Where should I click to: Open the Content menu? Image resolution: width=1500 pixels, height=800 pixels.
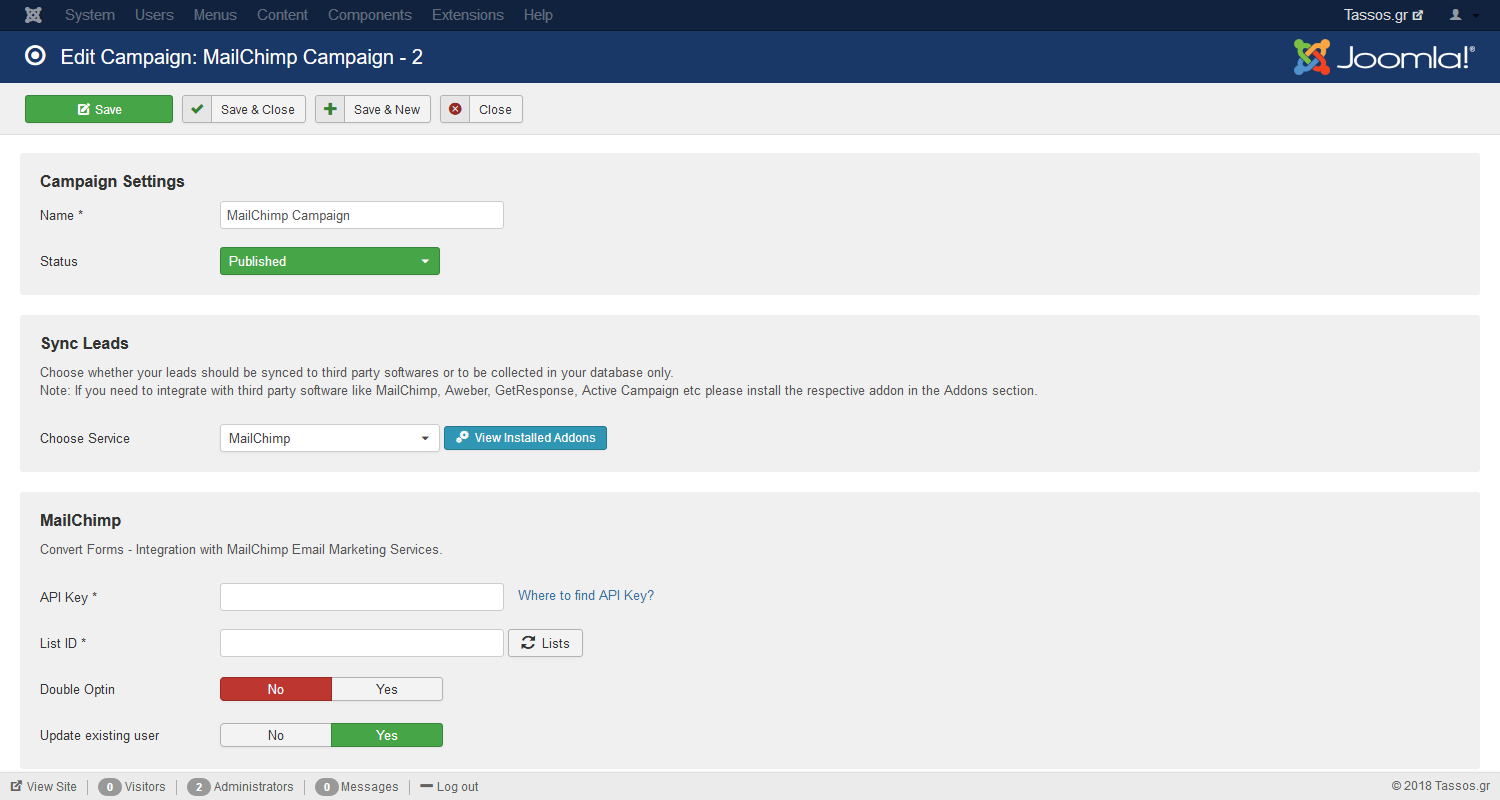pyautogui.click(x=282, y=15)
